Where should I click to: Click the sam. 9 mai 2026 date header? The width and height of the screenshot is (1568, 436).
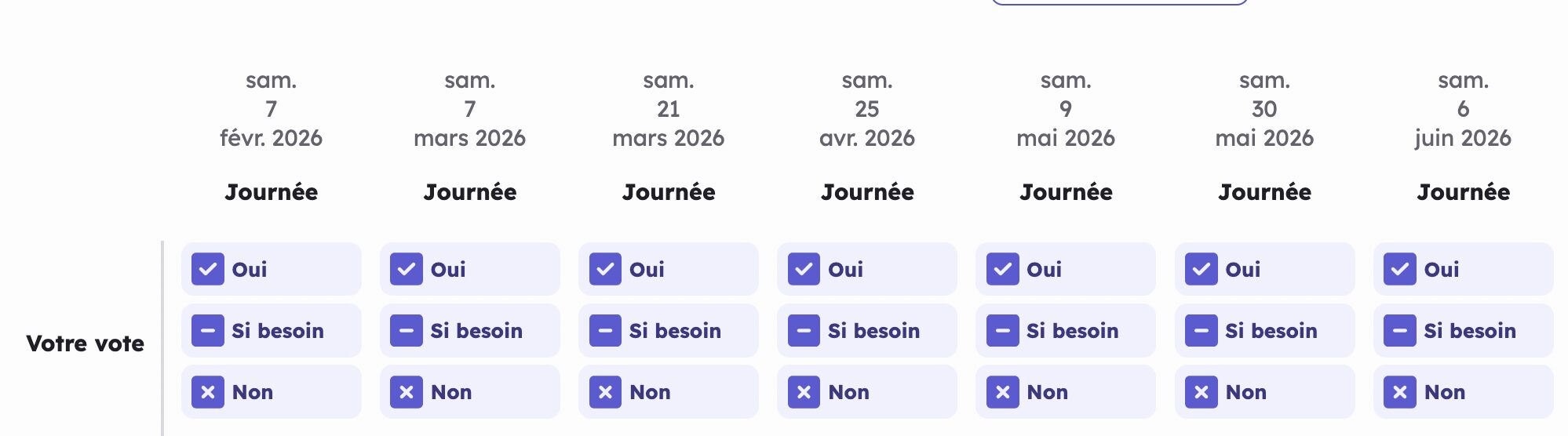1066,110
